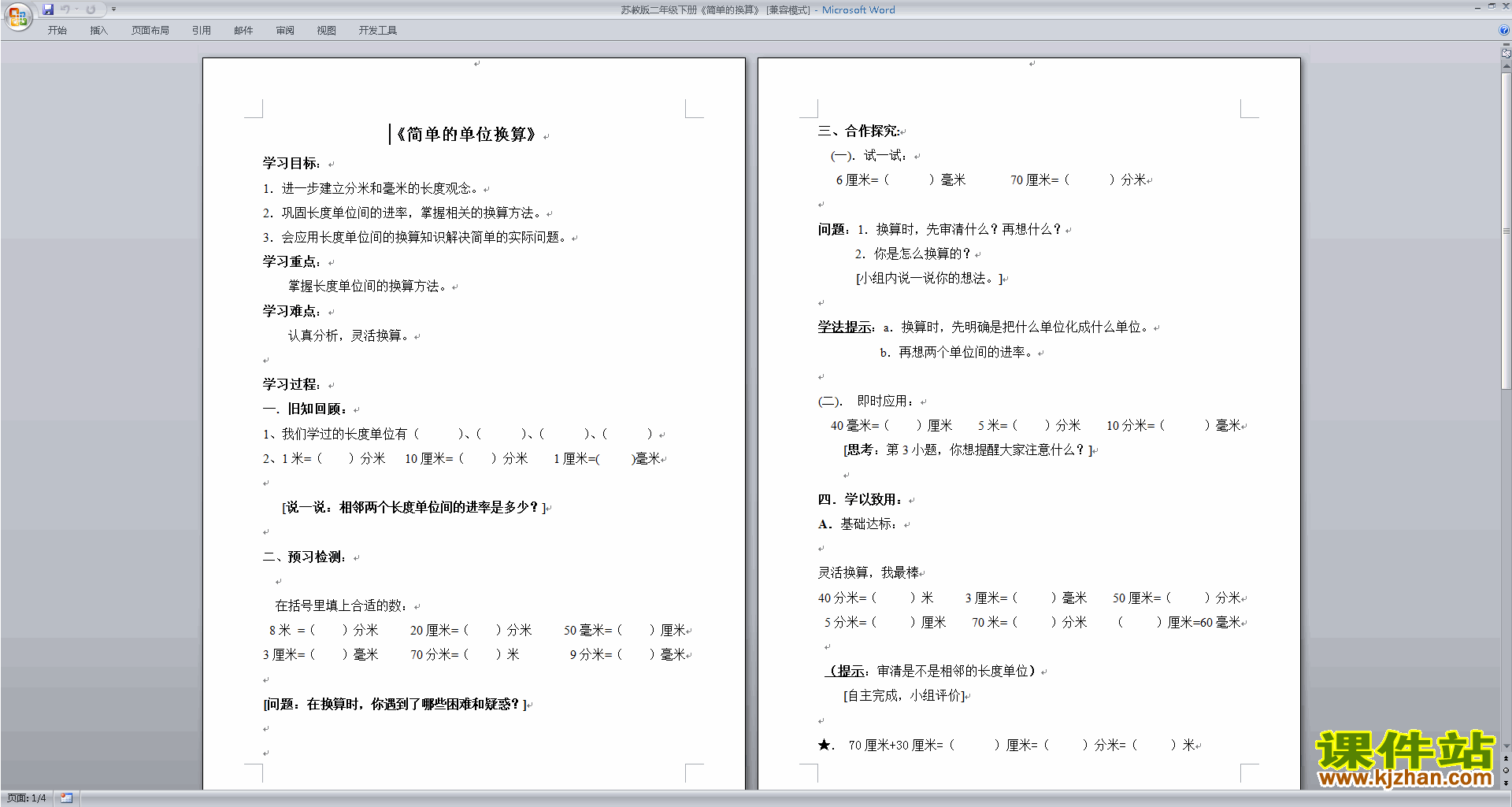
Task: Click the heading 学习难点
Action: pos(291,311)
